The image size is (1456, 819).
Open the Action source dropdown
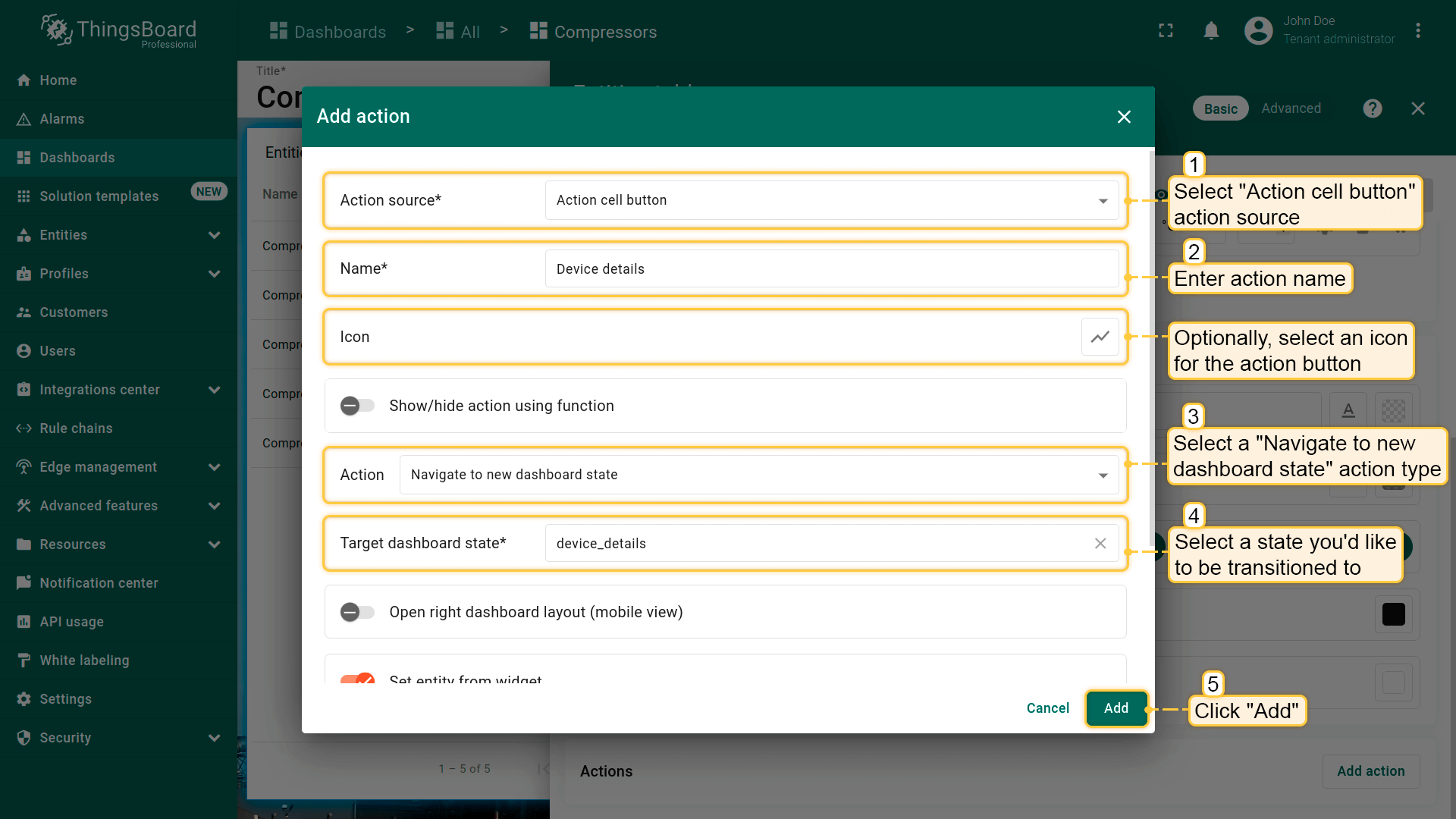(x=831, y=200)
